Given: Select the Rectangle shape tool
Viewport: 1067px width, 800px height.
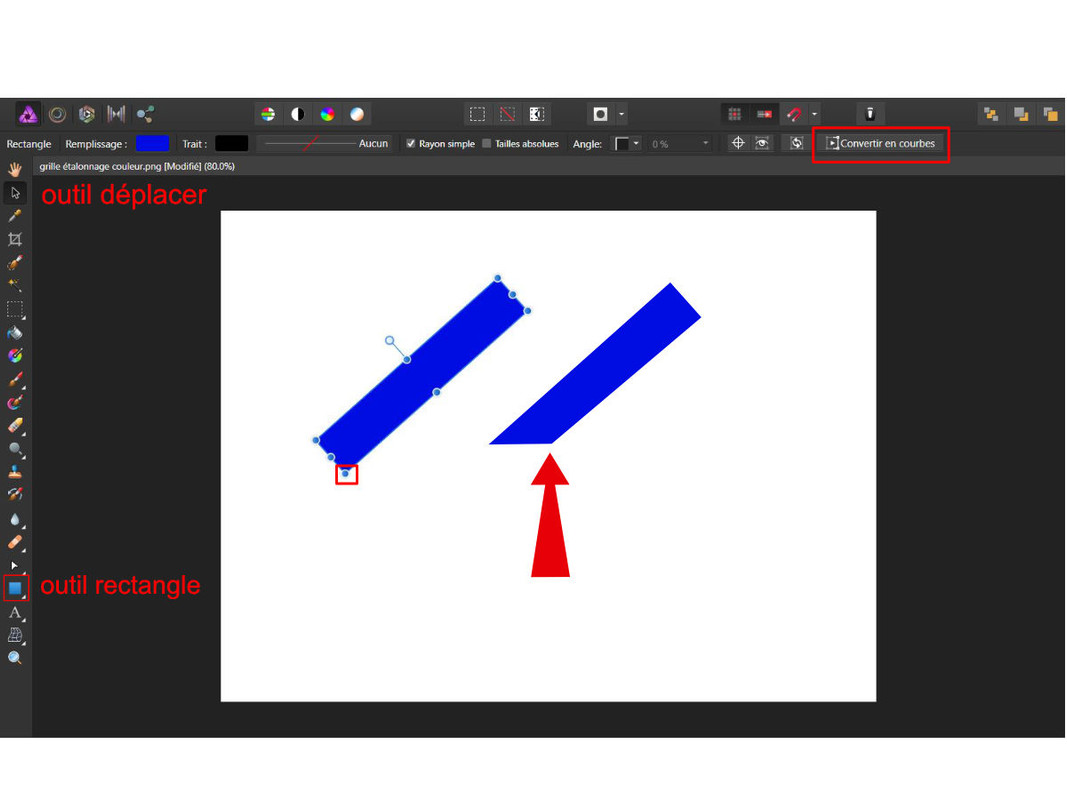Looking at the screenshot, I should (x=15, y=588).
